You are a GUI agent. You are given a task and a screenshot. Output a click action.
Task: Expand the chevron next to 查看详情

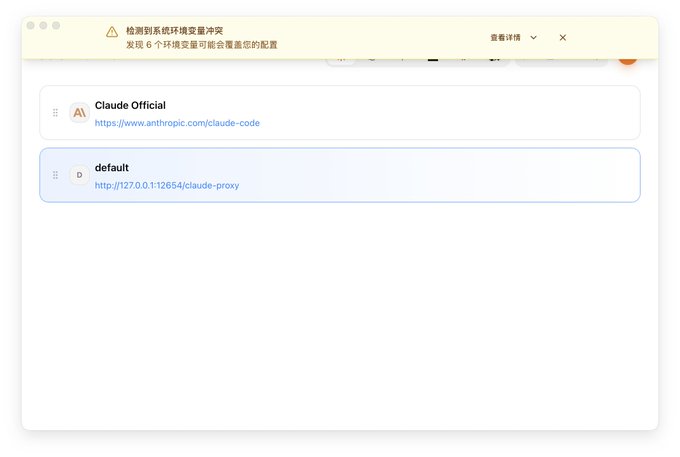(x=533, y=38)
